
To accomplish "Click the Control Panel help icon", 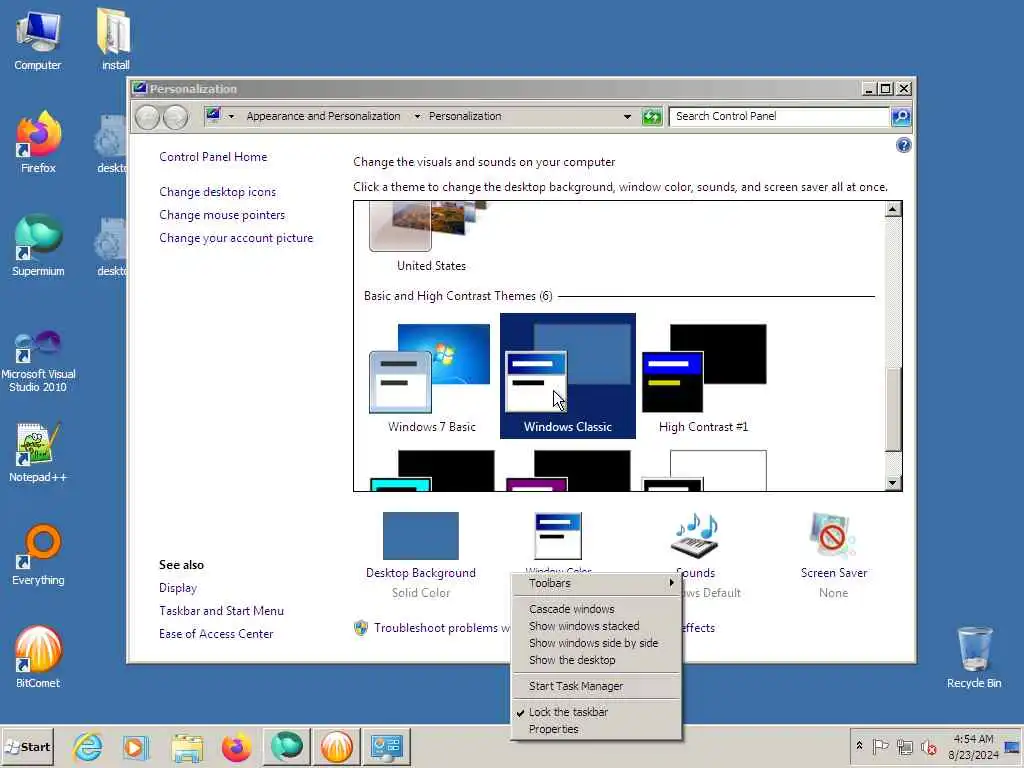I will coord(903,145).
